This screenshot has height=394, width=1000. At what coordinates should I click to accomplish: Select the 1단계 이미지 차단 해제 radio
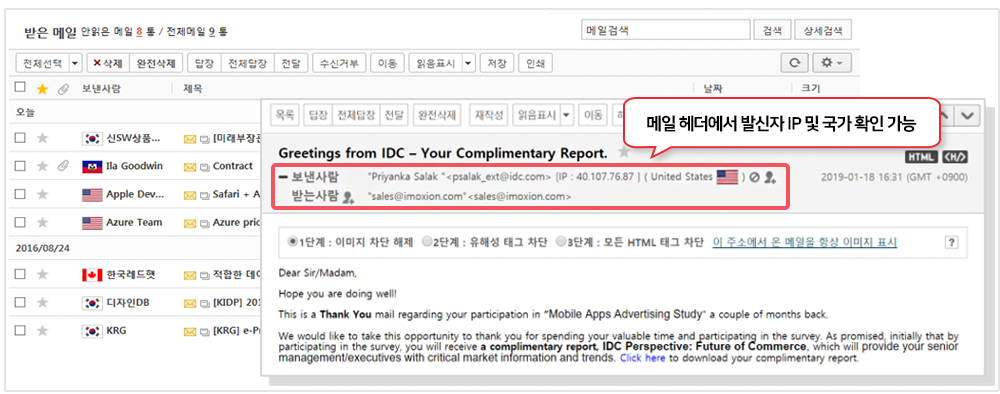click(x=293, y=242)
